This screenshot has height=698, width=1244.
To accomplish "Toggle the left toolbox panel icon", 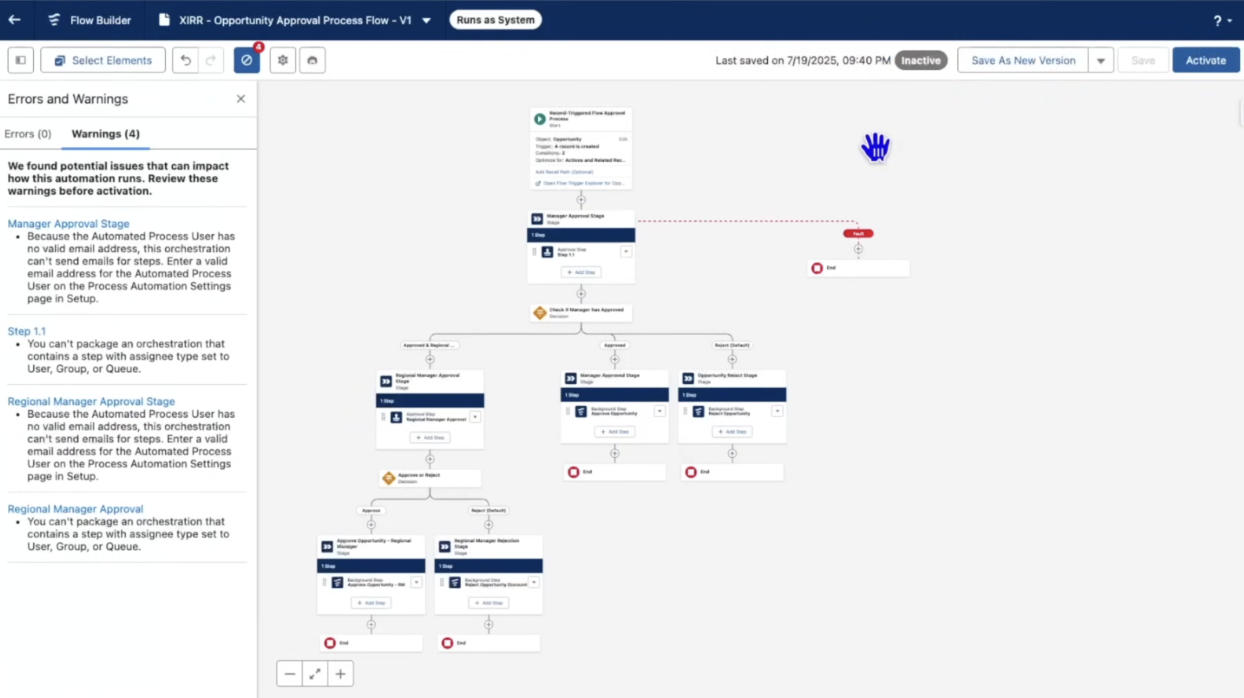I will click(x=21, y=60).
